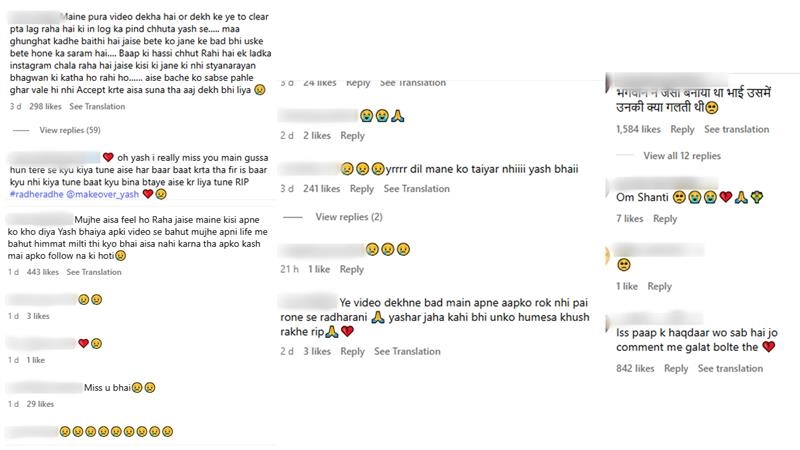Reply to the 842 likes comment
This screenshot has width=800, height=450.
(676, 368)
